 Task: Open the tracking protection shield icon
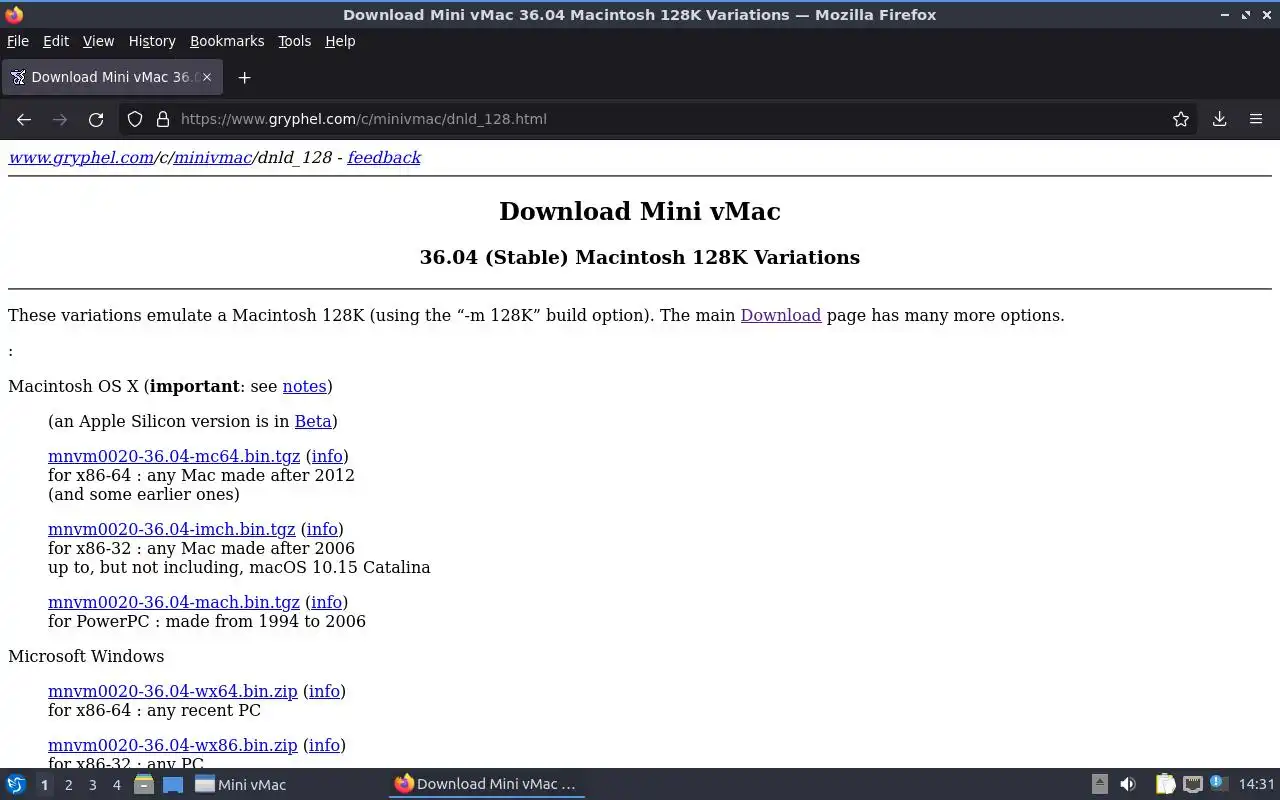point(135,119)
